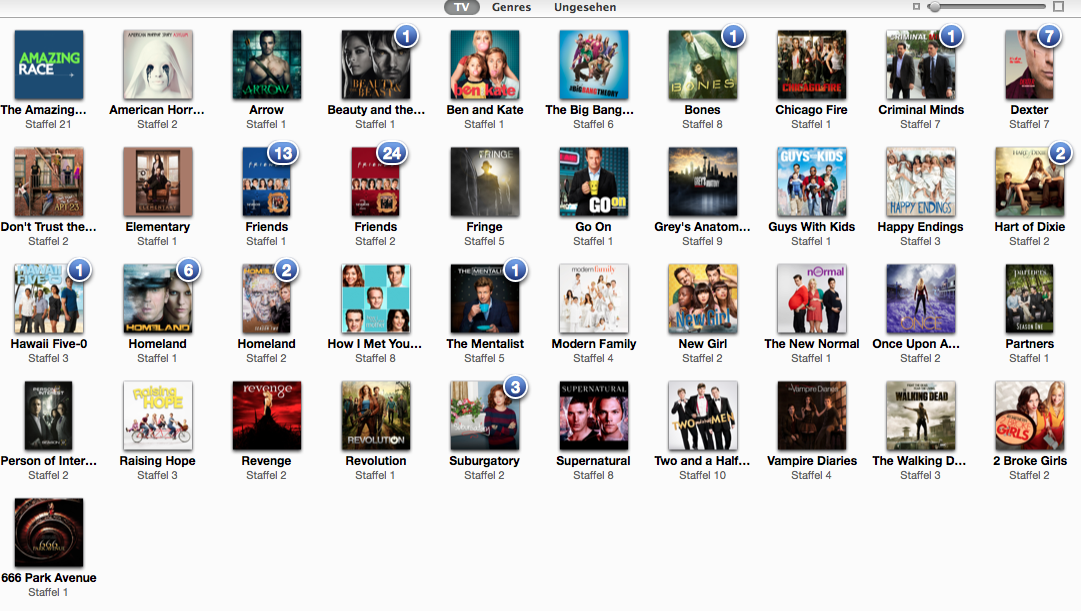The image size is (1081, 611).
Task: Click the badge 6 on Homeland Staffel 1
Action: [x=188, y=270]
